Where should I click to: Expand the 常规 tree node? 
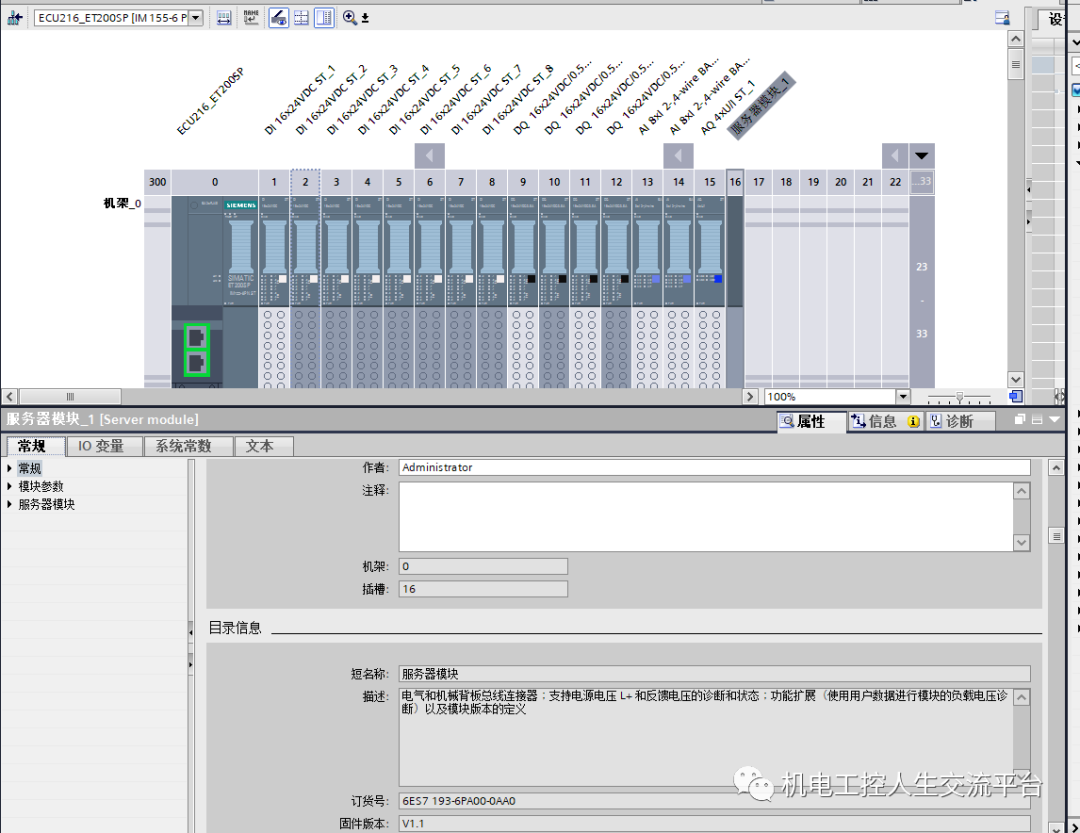coord(10,469)
